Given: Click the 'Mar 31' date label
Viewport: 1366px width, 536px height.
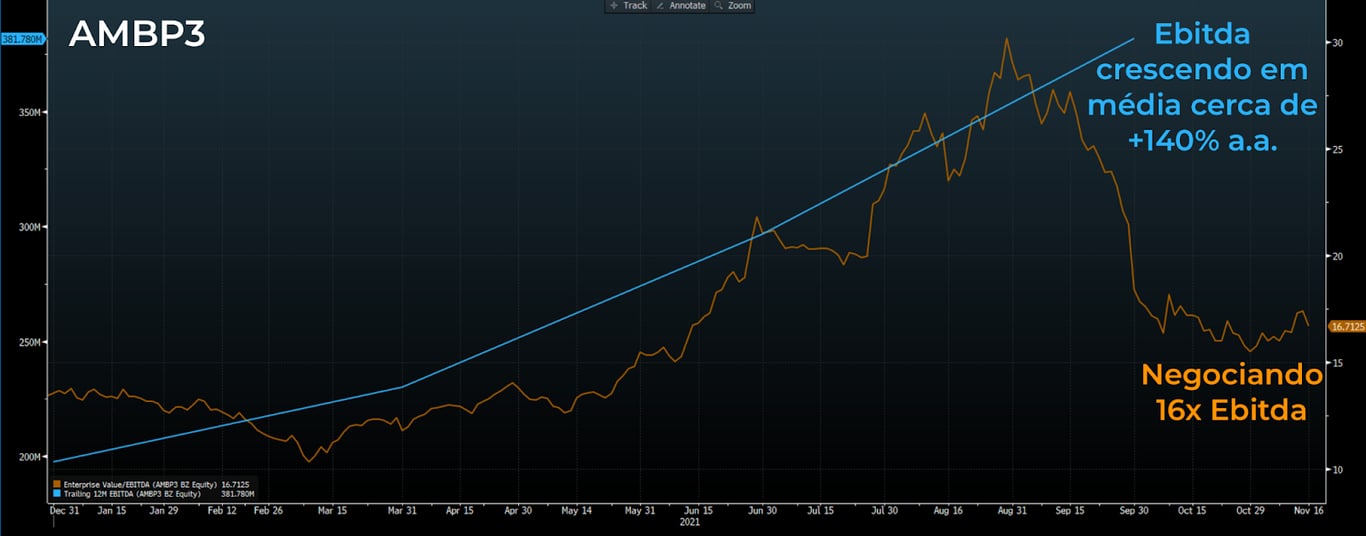Looking at the screenshot, I should (x=402, y=510).
